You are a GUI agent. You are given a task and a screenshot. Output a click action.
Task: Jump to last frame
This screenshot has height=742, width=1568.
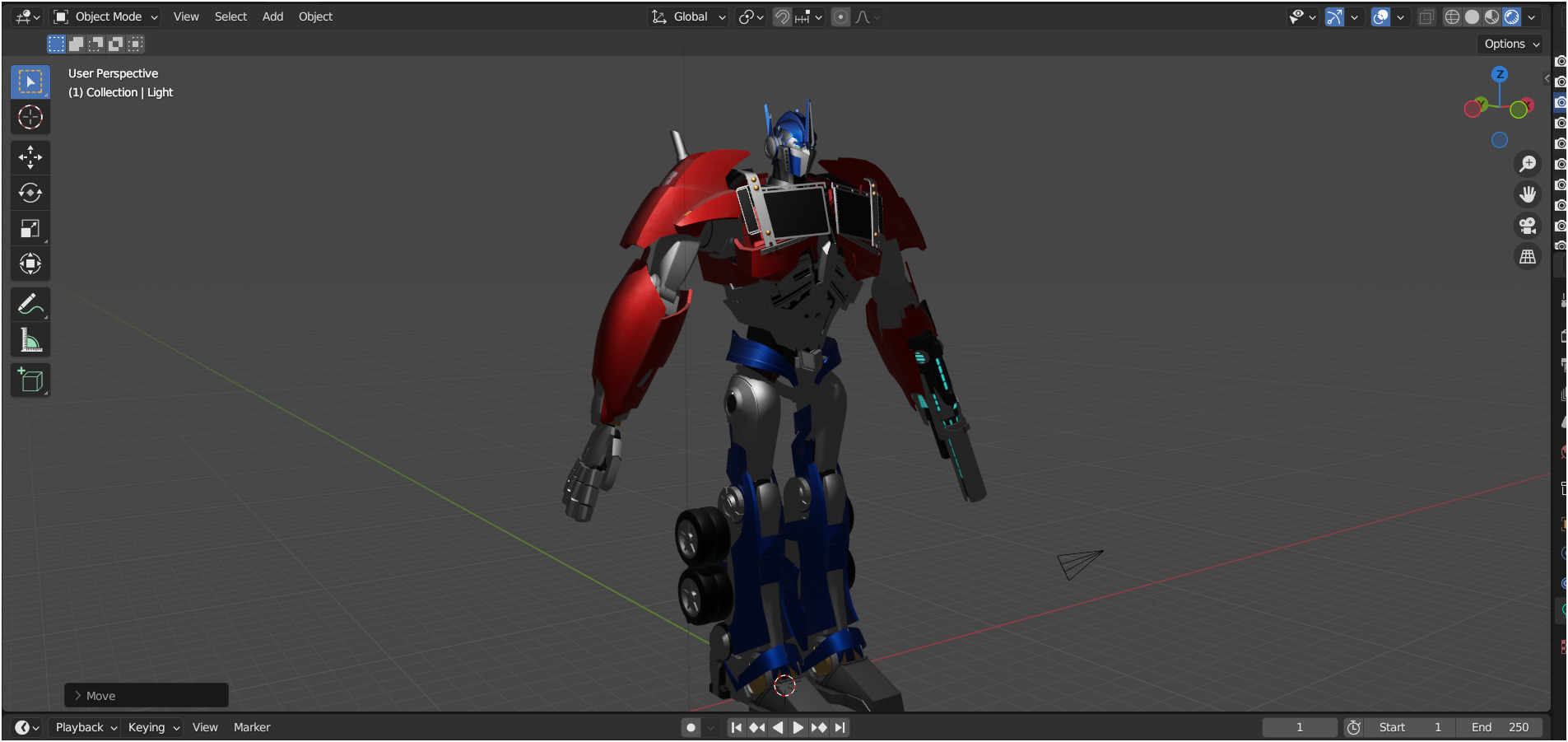click(x=840, y=727)
